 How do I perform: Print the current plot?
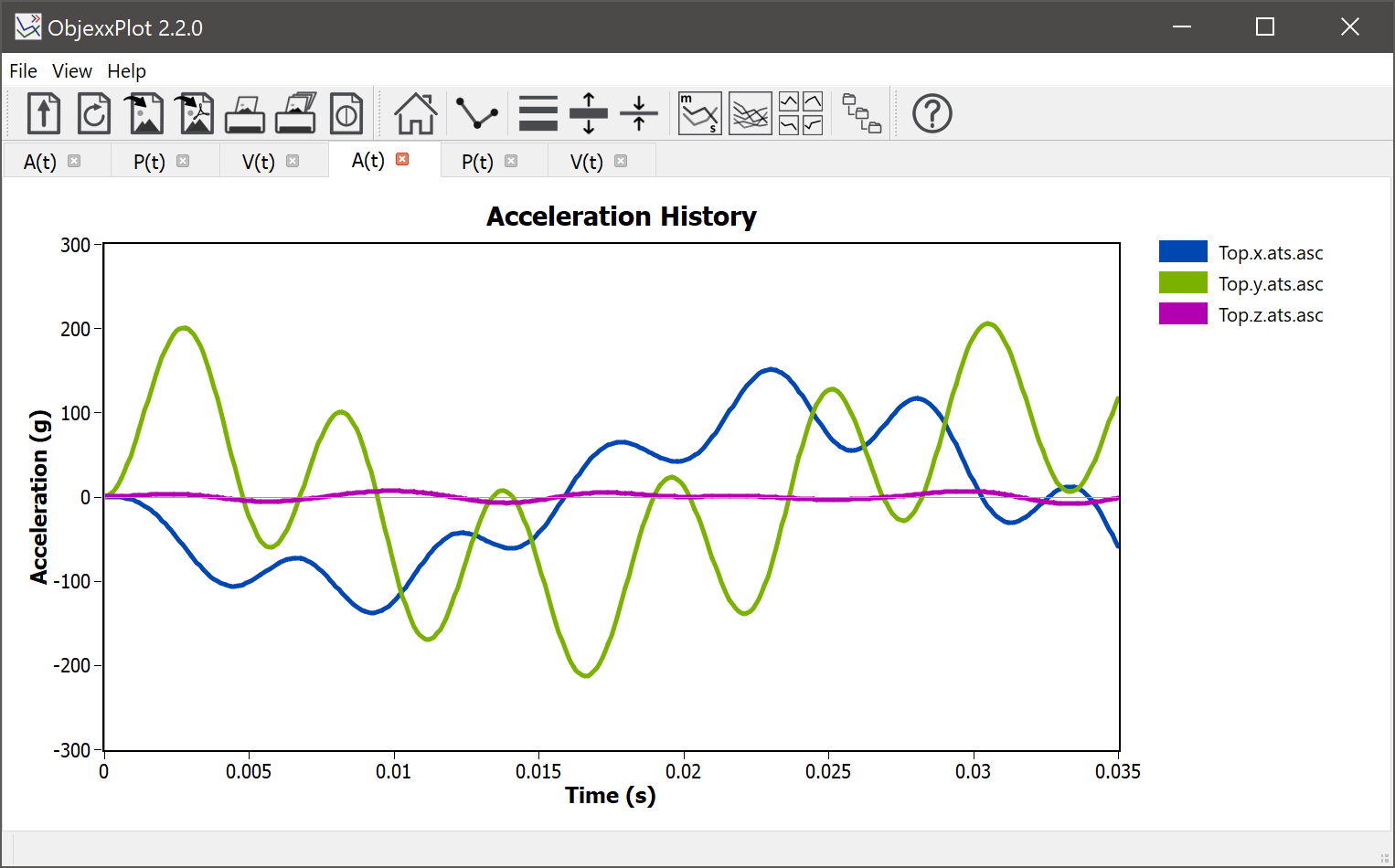pos(245,112)
